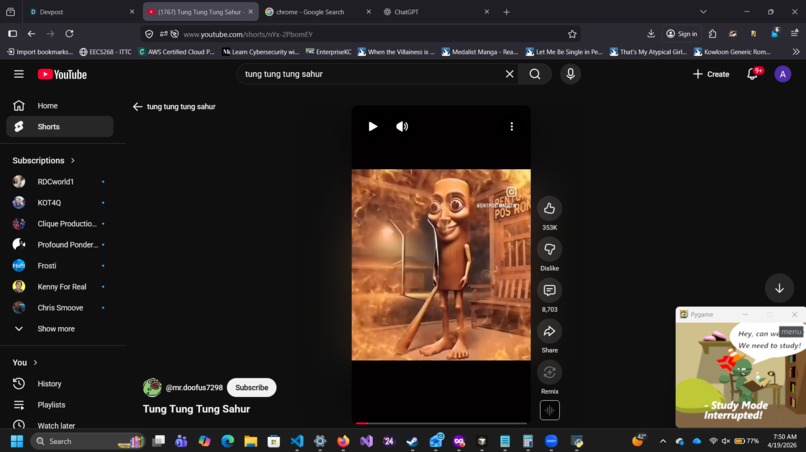
Task: Click the YouTube logo
Action: pyautogui.click(x=62, y=75)
